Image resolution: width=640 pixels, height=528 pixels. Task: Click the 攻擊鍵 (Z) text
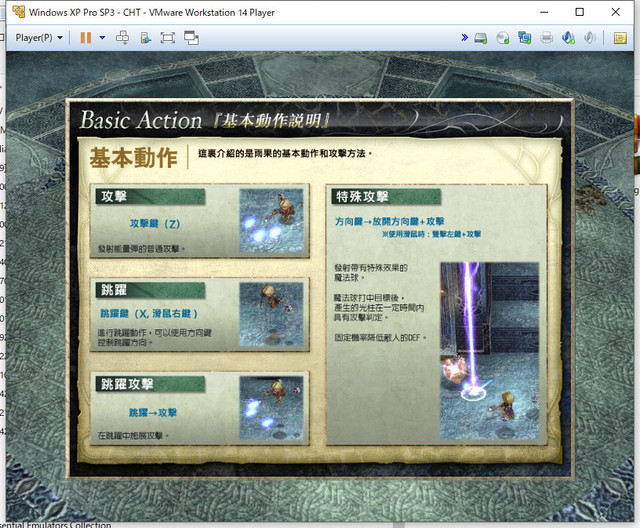click(x=155, y=224)
